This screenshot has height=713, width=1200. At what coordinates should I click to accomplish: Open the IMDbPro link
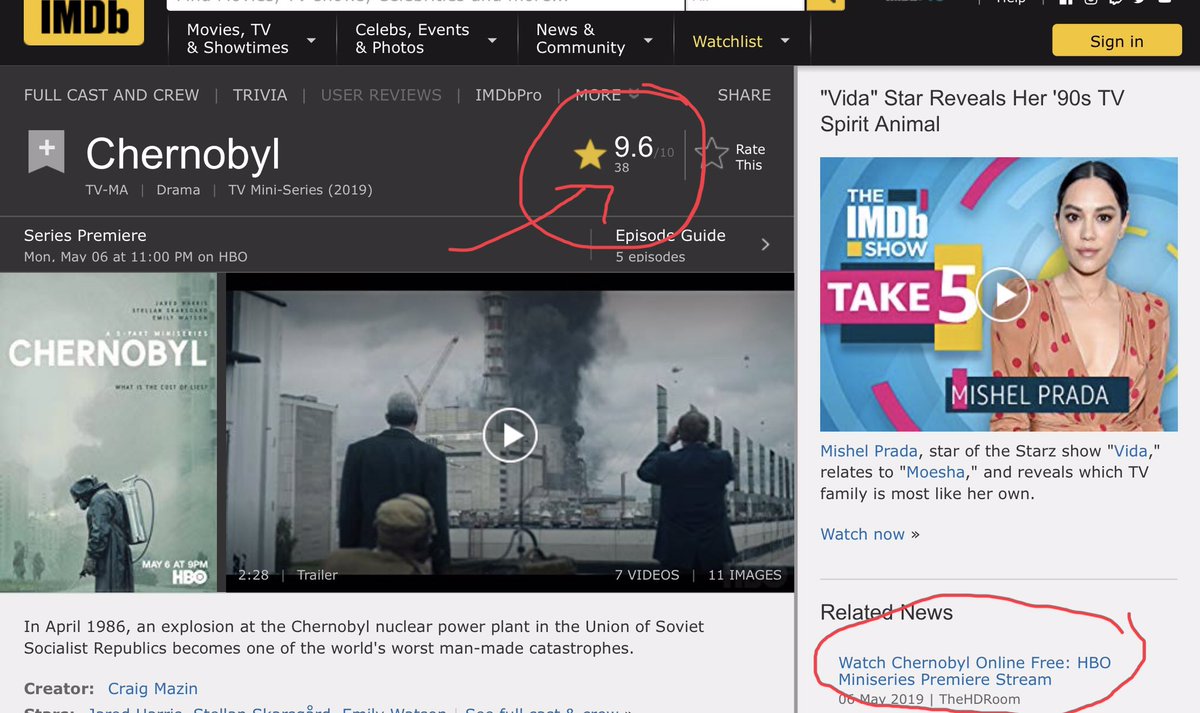click(508, 95)
